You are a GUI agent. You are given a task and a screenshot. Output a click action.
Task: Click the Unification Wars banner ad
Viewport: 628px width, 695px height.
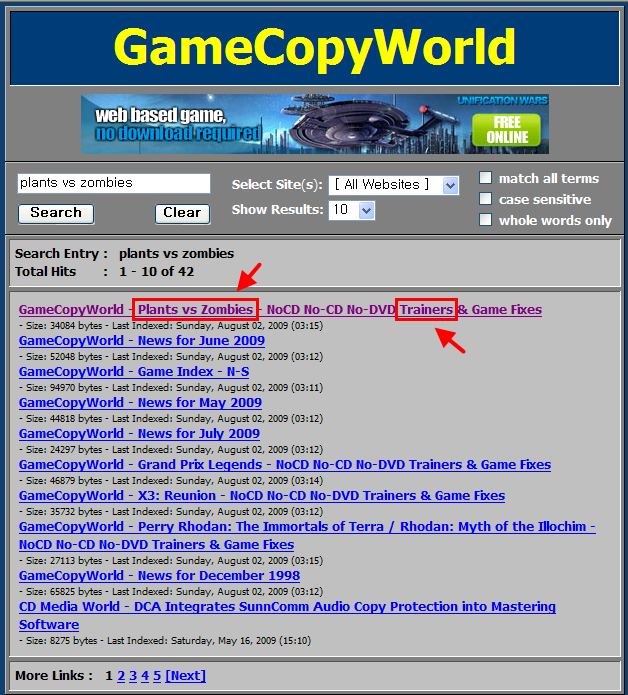pos(315,124)
